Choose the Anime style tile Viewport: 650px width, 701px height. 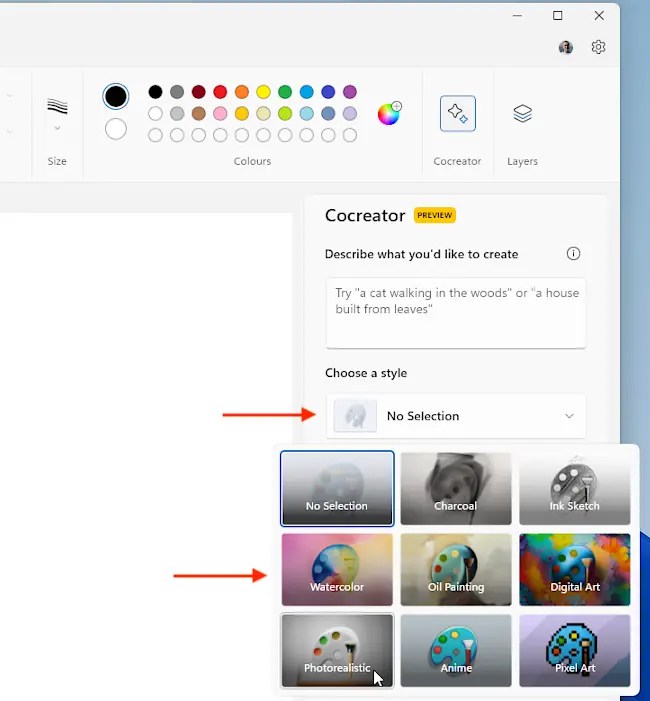click(x=456, y=650)
